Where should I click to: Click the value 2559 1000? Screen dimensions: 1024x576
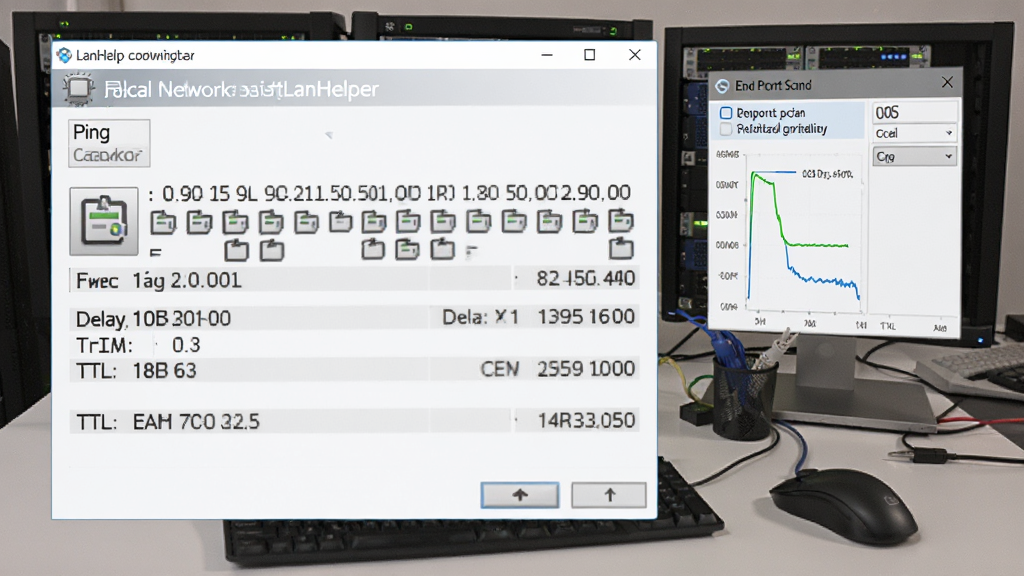pos(586,369)
